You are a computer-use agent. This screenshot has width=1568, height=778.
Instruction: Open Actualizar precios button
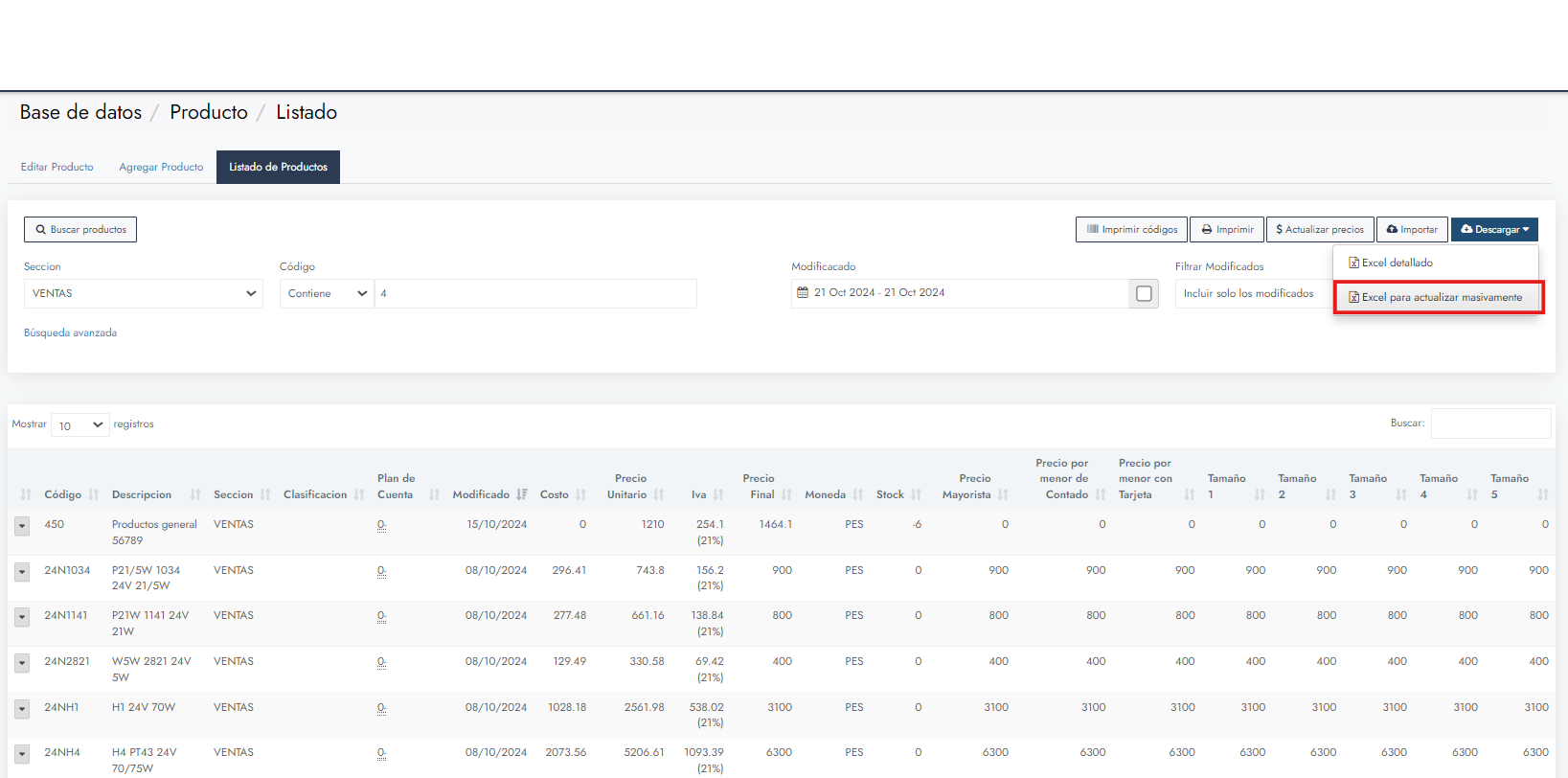click(x=1320, y=229)
